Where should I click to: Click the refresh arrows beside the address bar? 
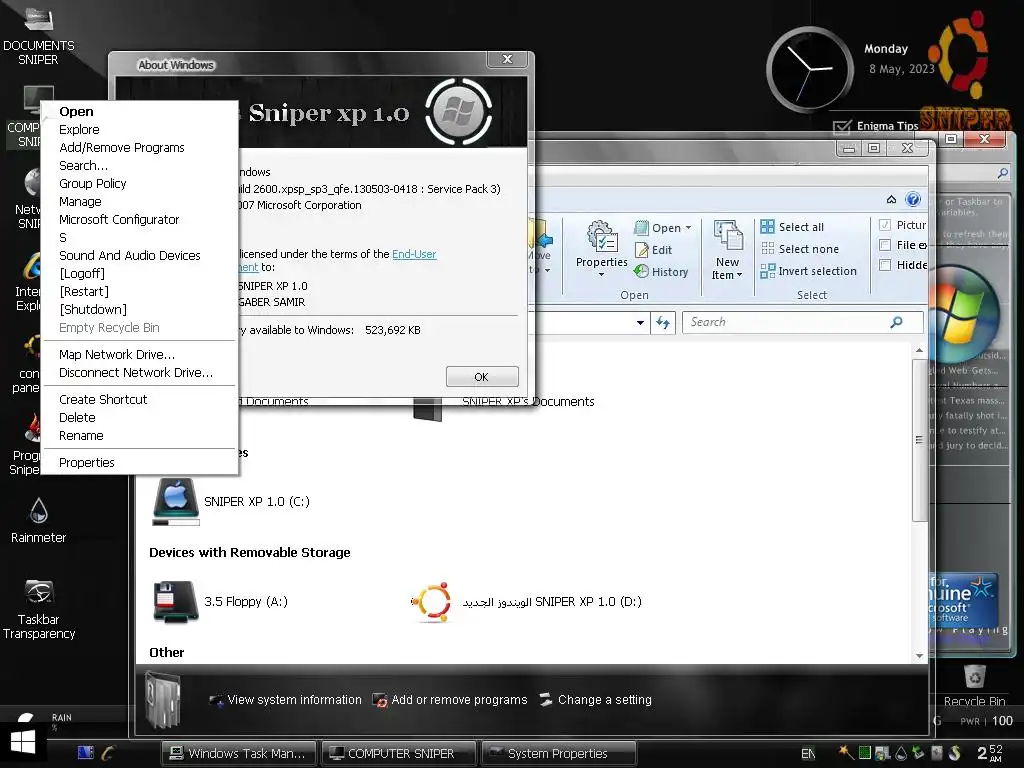[663, 323]
